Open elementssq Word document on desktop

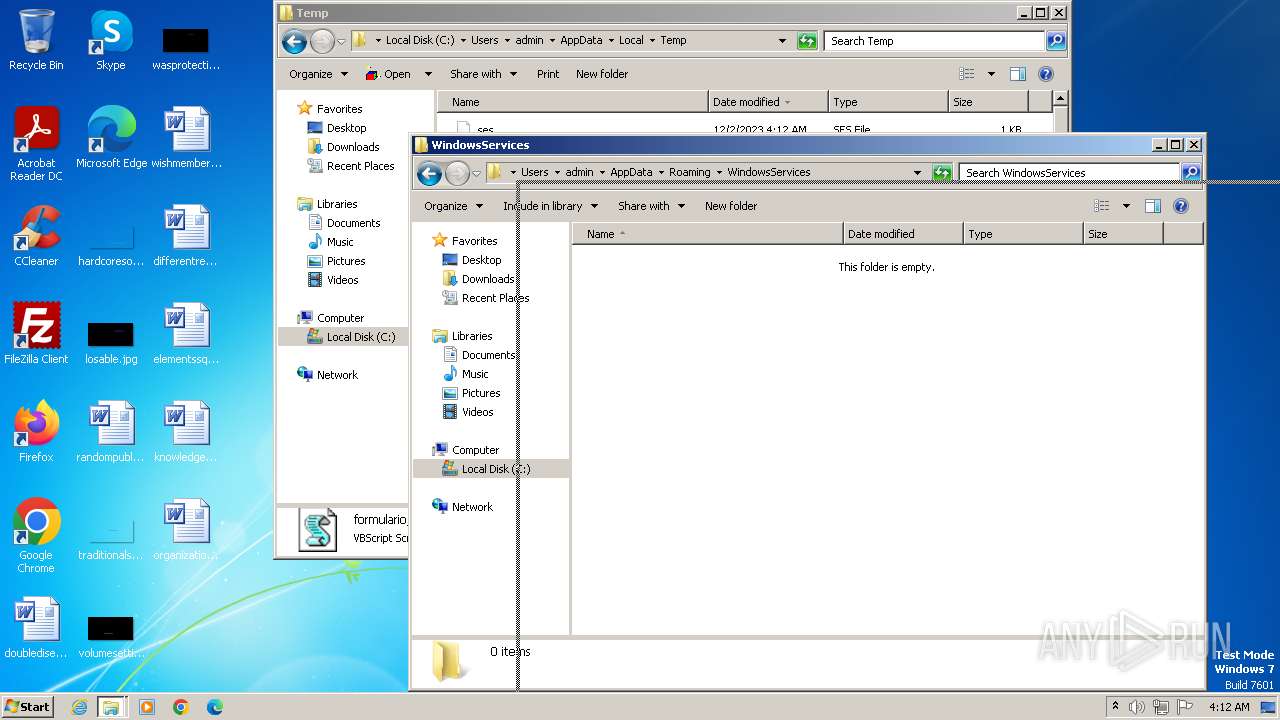[x=186, y=334]
